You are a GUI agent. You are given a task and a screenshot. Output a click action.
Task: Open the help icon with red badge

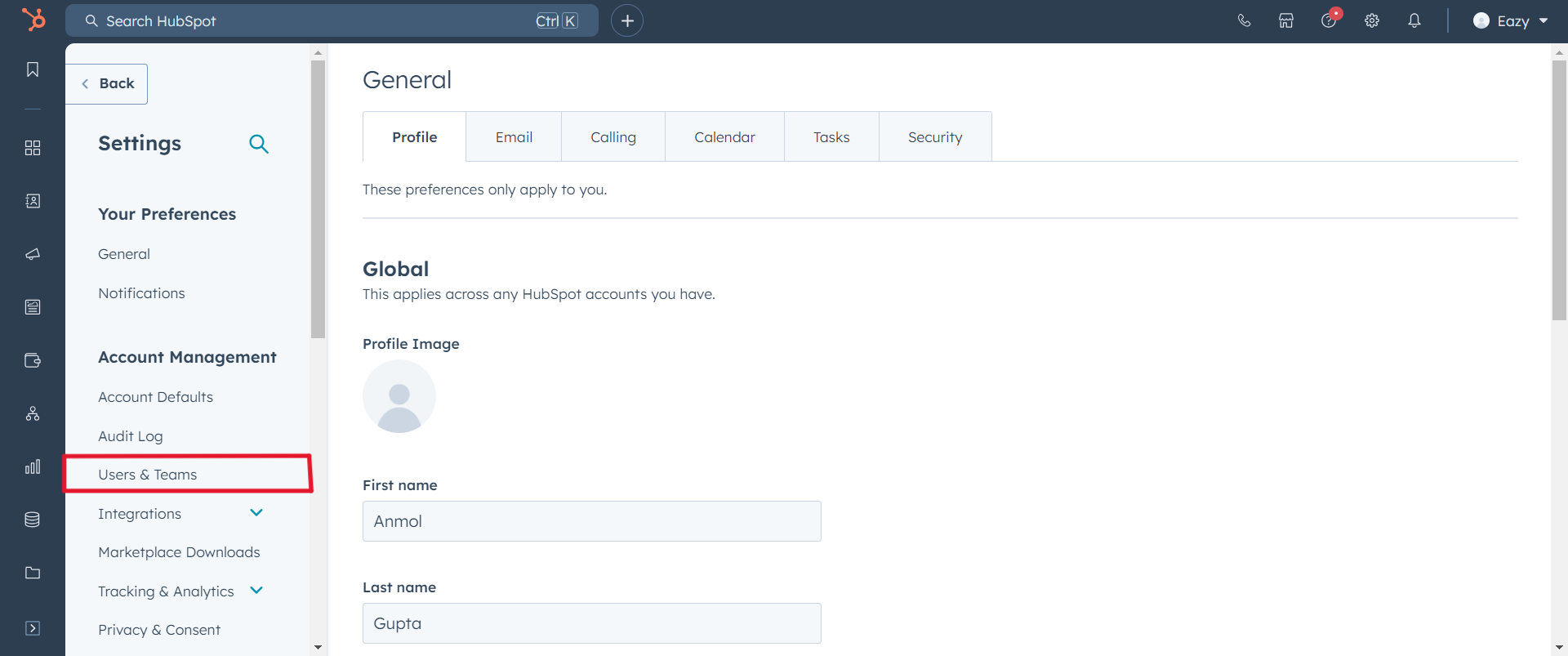pos(1330,20)
